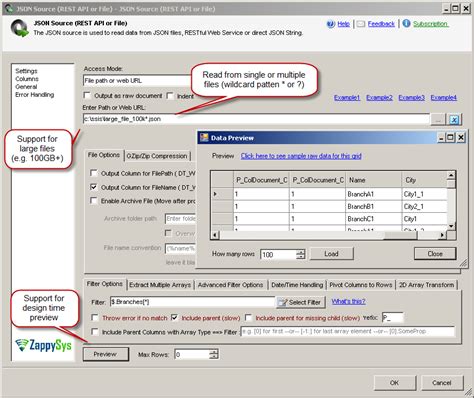Click the OK button

click(x=395, y=383)
